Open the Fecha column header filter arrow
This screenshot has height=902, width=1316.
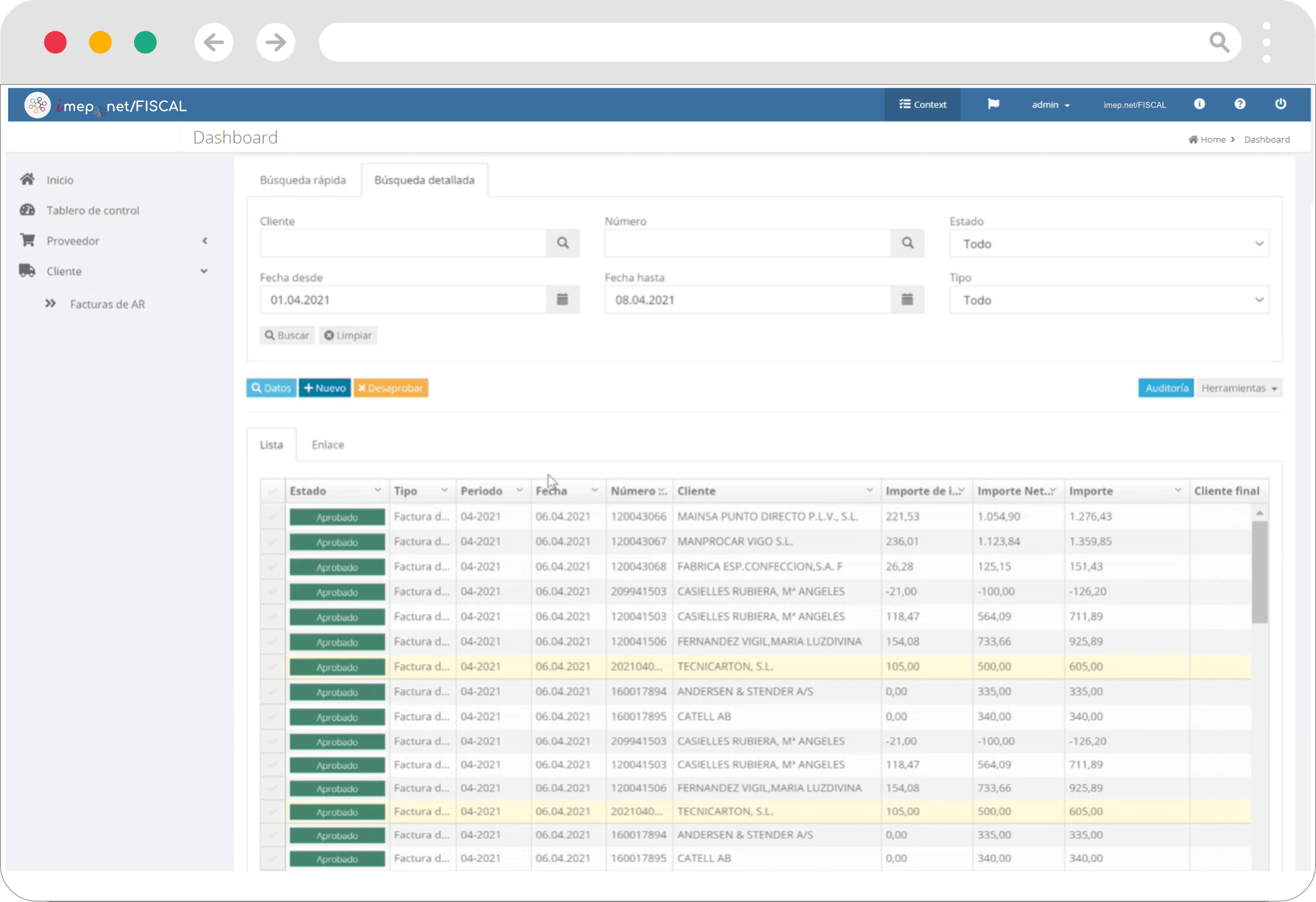click(594, 490)
